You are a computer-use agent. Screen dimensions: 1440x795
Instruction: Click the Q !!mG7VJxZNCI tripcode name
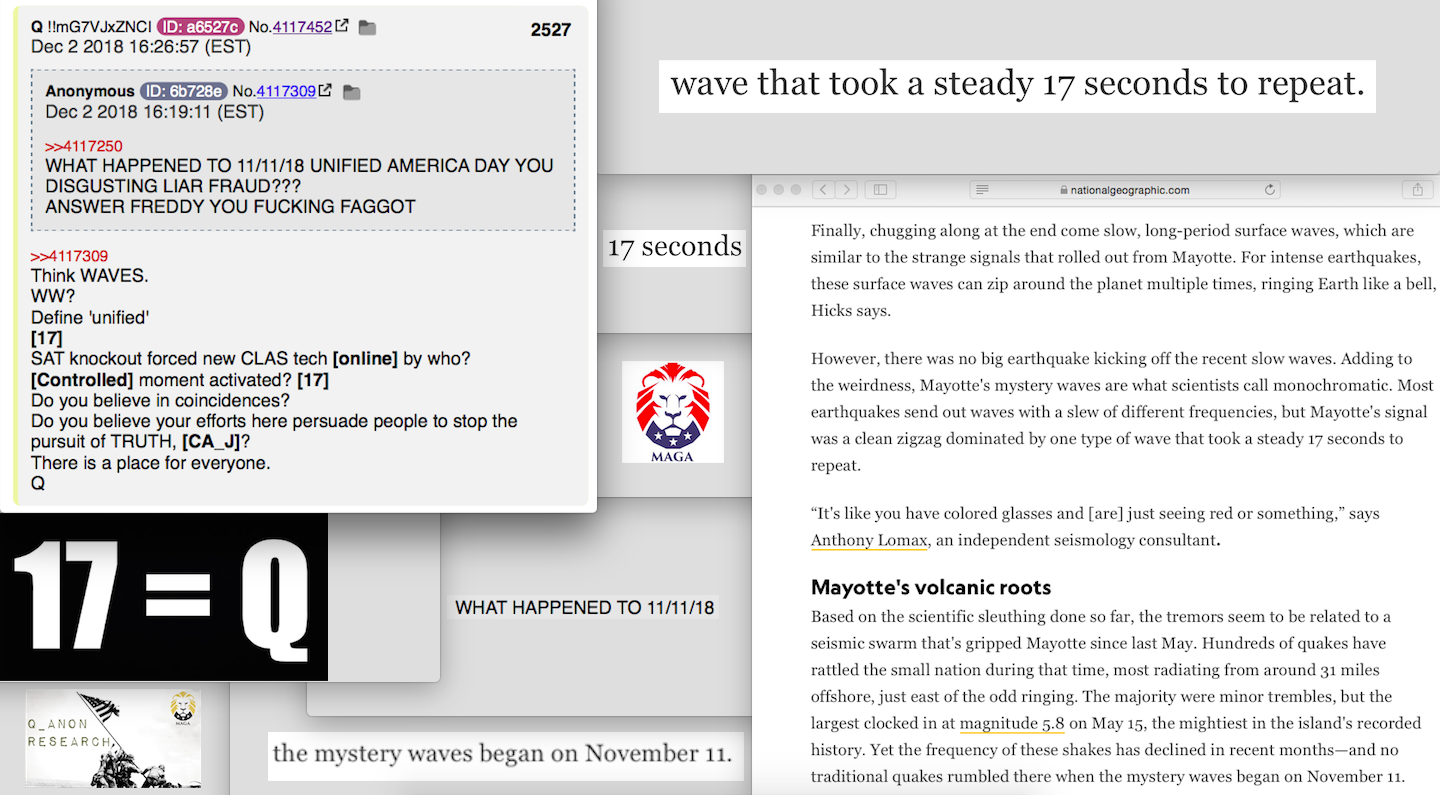(x=91, y=27)
